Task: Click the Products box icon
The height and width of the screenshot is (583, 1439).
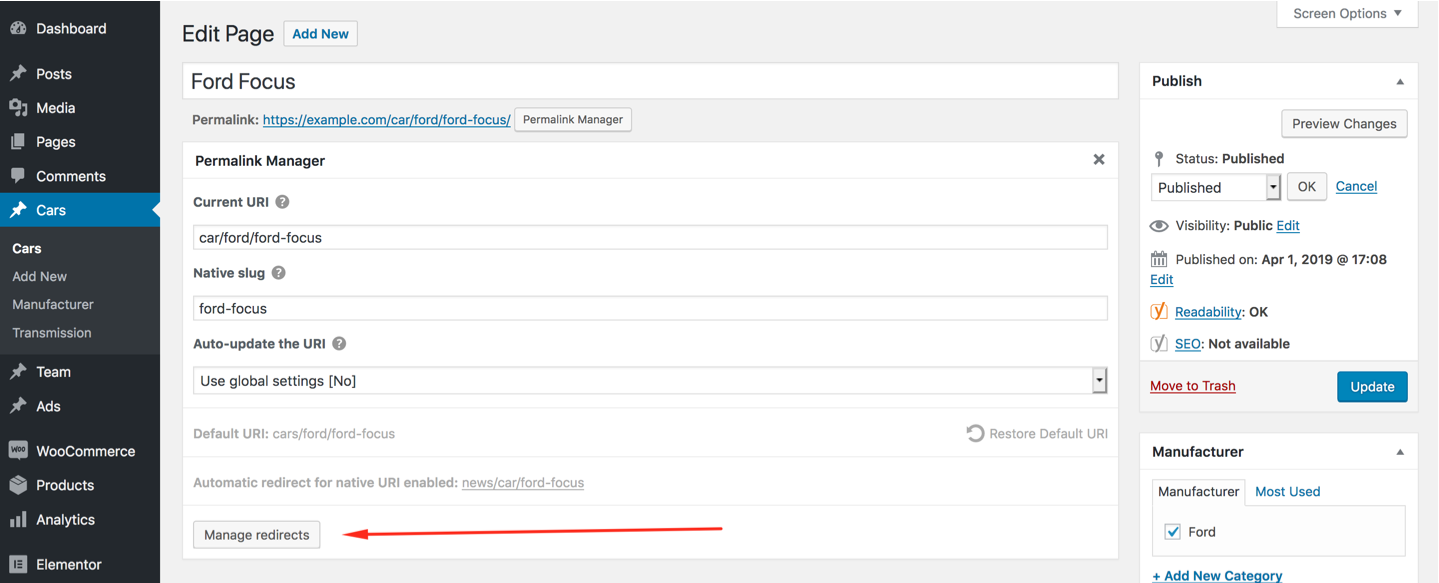Action: click(18, 485)
